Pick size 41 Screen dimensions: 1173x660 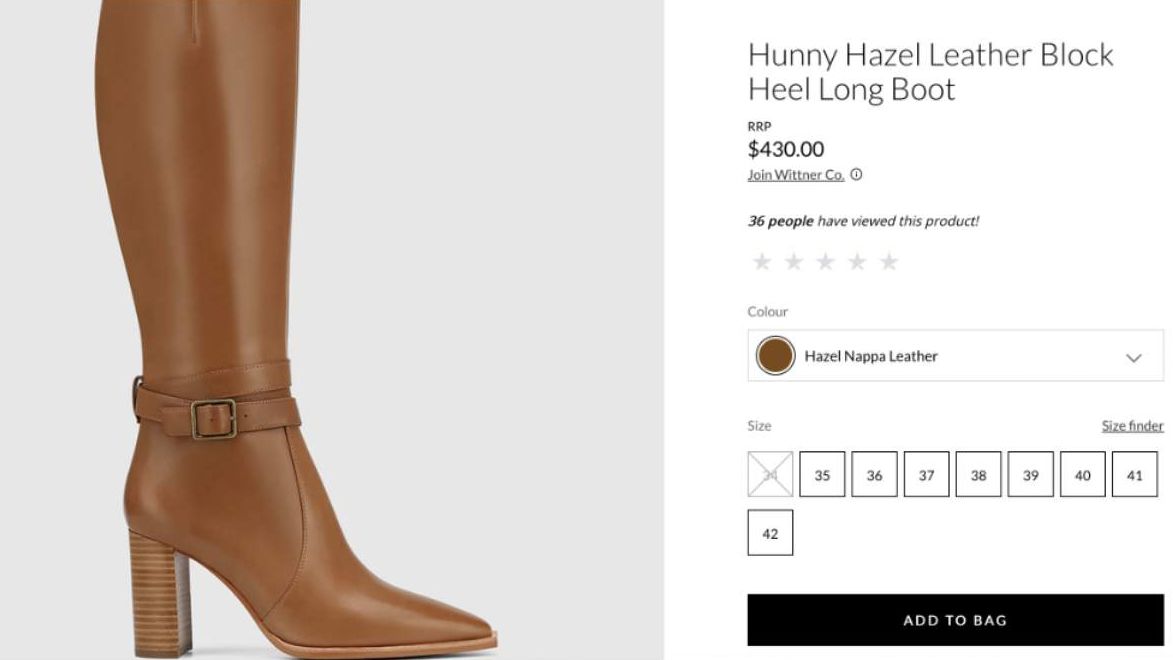point(1134,475)
